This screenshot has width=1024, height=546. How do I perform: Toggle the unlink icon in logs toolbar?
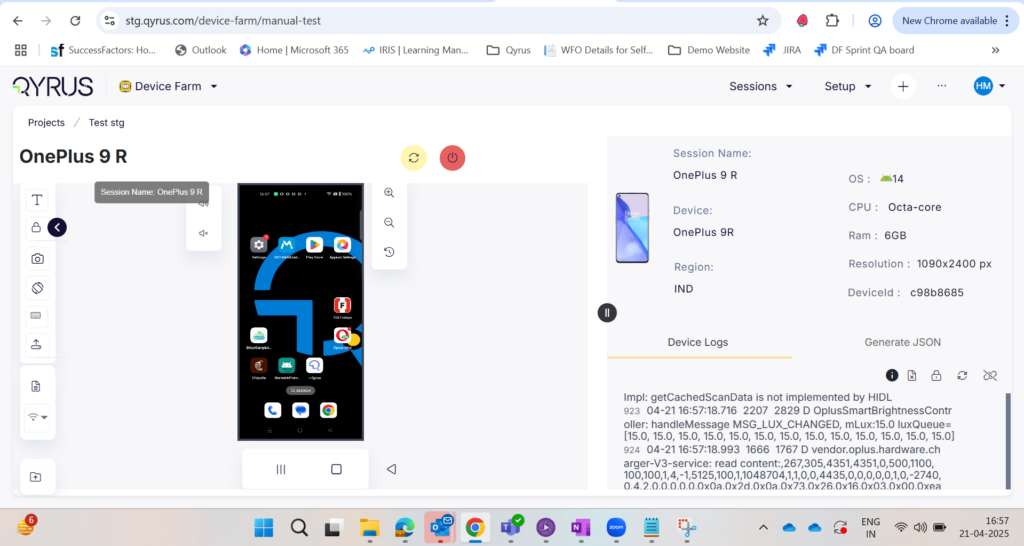[x=990, y=375]
